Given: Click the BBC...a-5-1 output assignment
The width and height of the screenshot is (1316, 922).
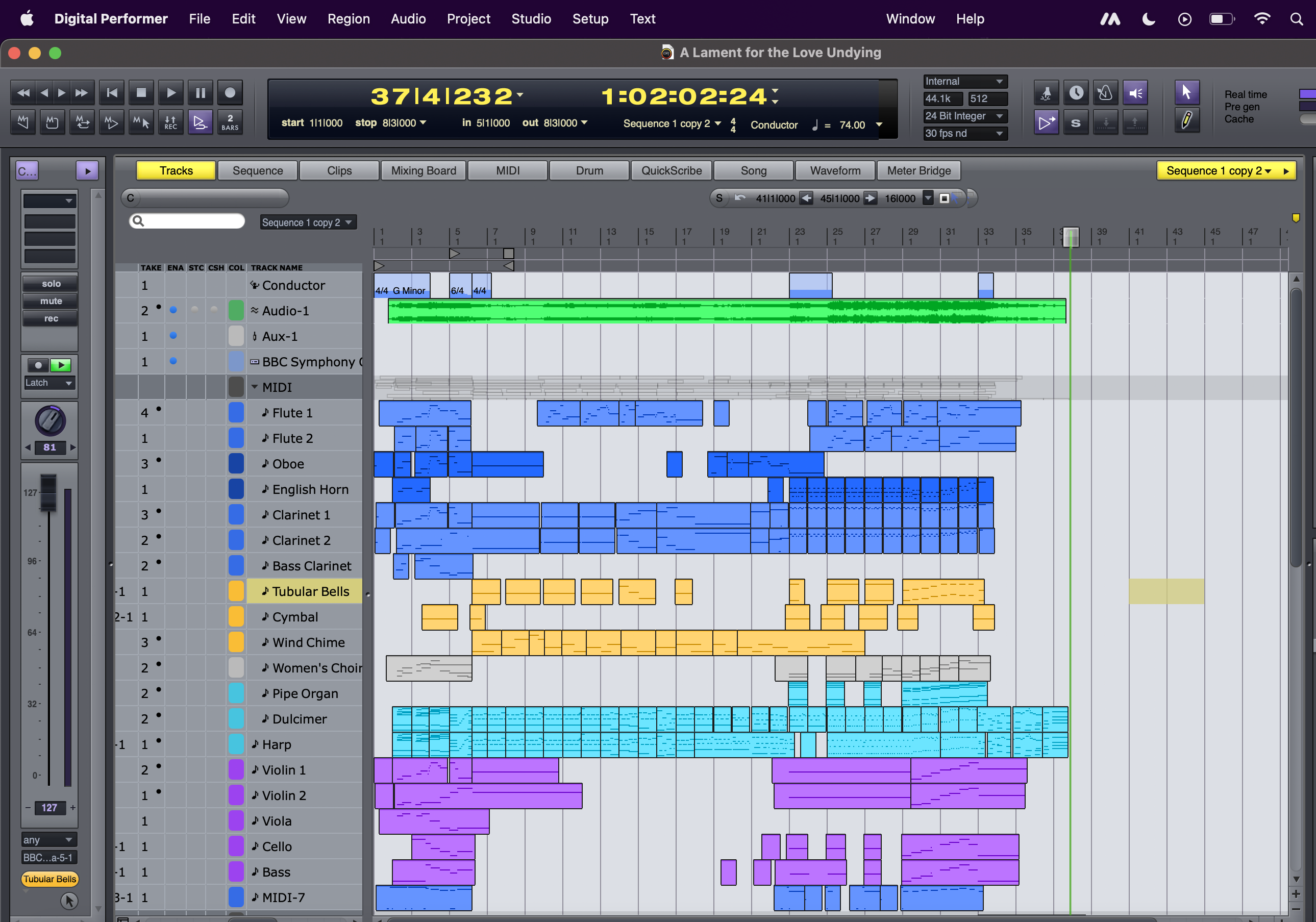Looking at the screenshot, I should (x=49, y=857).
